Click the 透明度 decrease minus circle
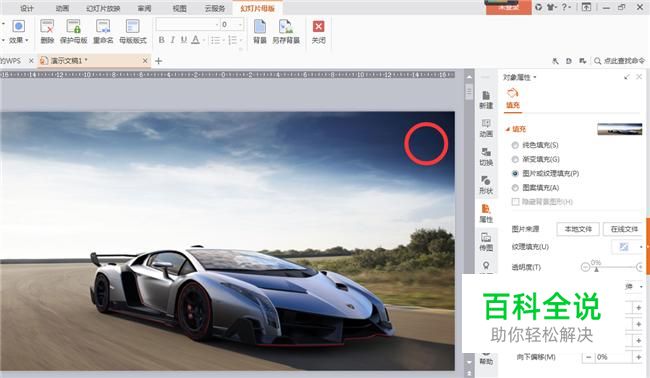 (585, 267)
